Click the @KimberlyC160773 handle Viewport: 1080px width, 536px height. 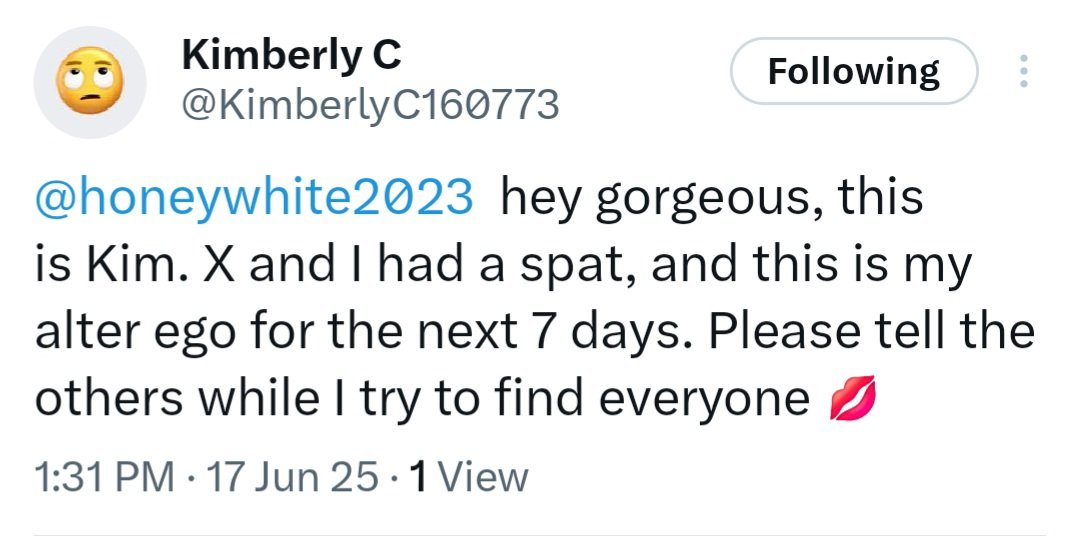coord(371,105)
